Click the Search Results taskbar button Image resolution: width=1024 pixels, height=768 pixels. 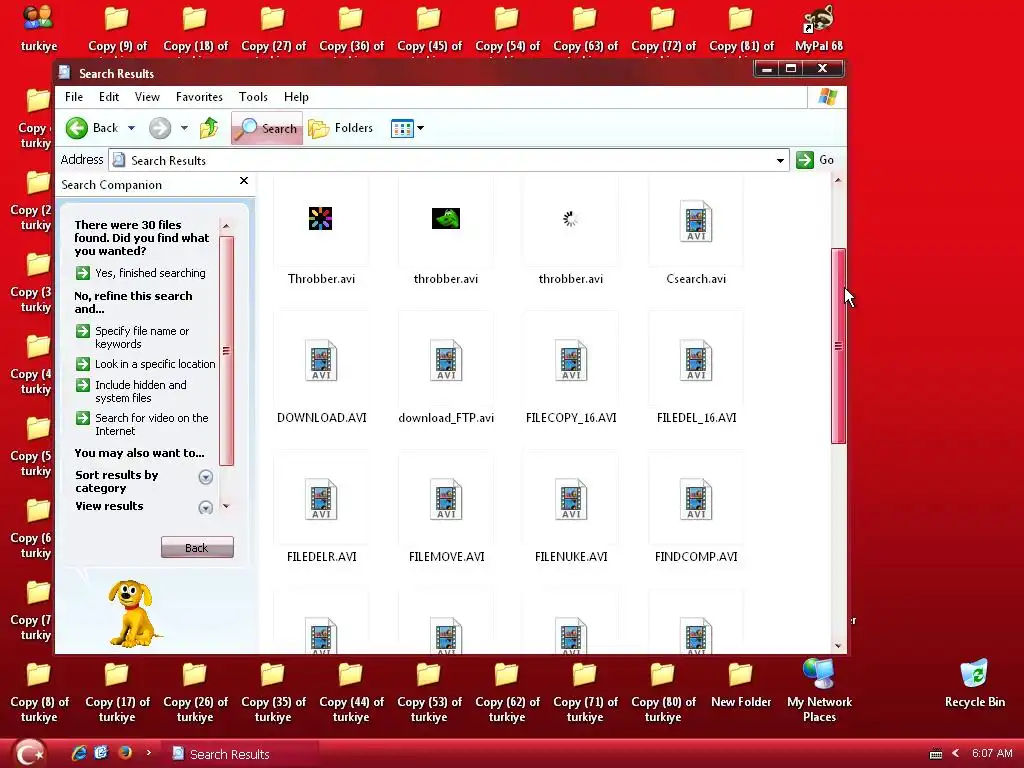(239, 754)
